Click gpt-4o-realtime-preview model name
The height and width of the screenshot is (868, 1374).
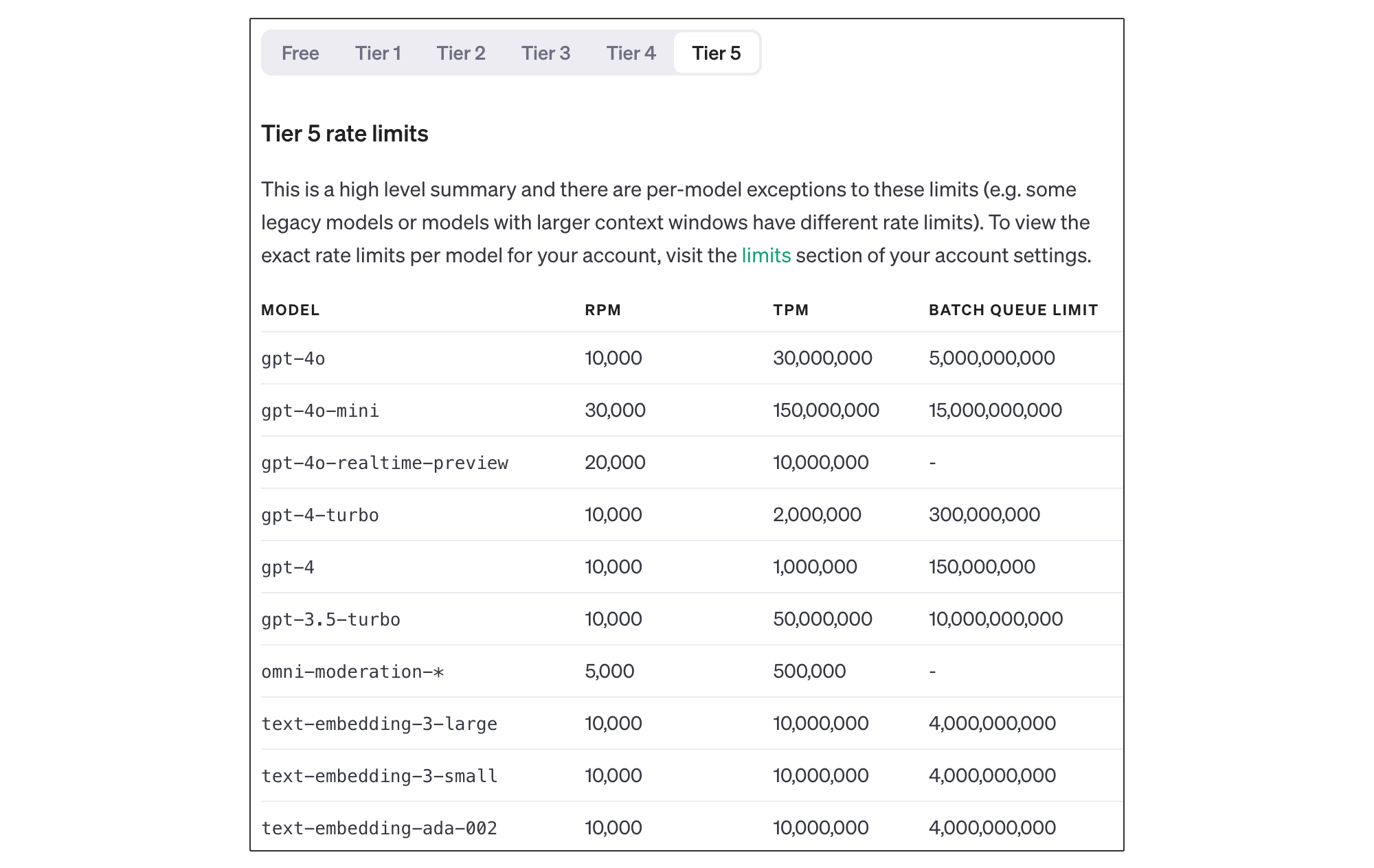click(385, 463)
